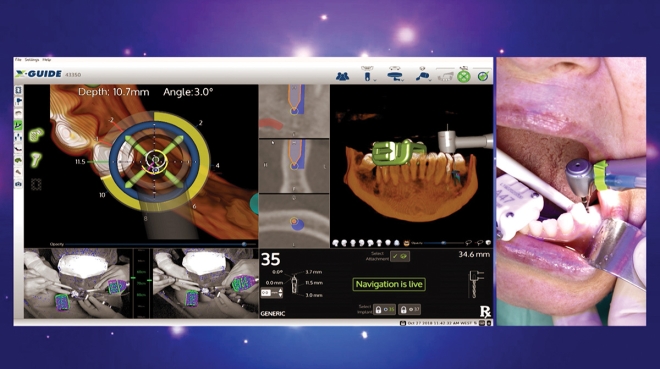This screenshot has height=369, width=660.
Task: Click the camera icon in left sidebar
Action: coord(19,184)
